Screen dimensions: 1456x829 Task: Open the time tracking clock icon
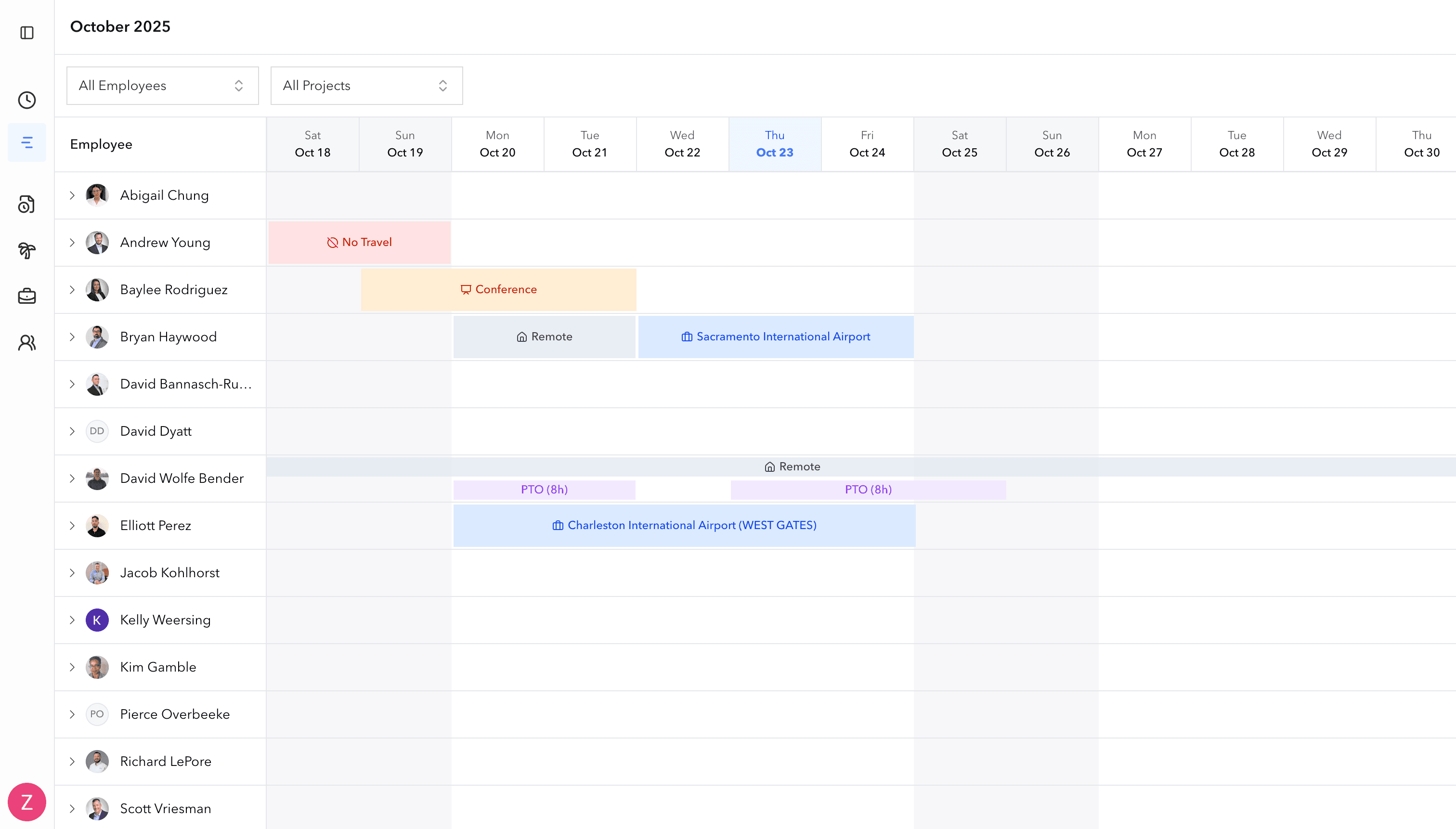click(26, 100)
